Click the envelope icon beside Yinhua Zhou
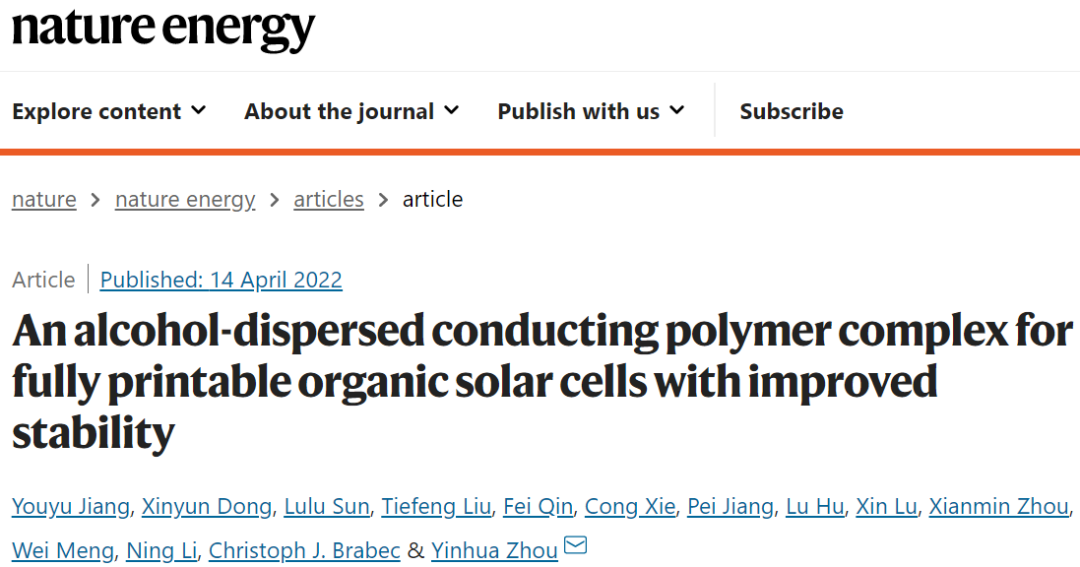Screen dimensions: 1080x567 coord(575,545)
